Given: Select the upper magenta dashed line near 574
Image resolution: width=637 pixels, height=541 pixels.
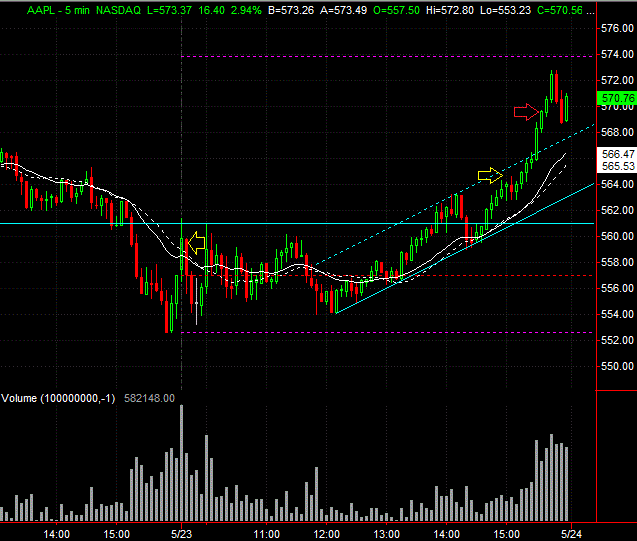Looking at the screenshot, I should point(386,56).
